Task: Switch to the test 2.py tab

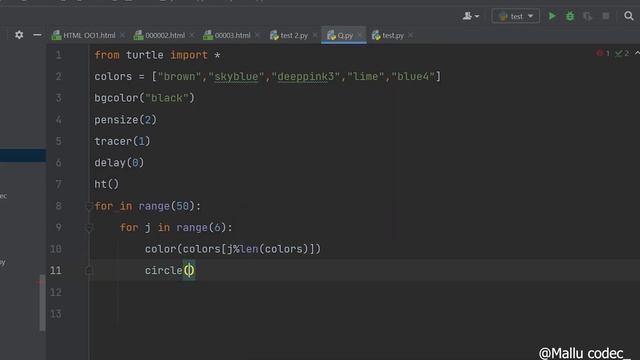Action: (x=289, y=36)
